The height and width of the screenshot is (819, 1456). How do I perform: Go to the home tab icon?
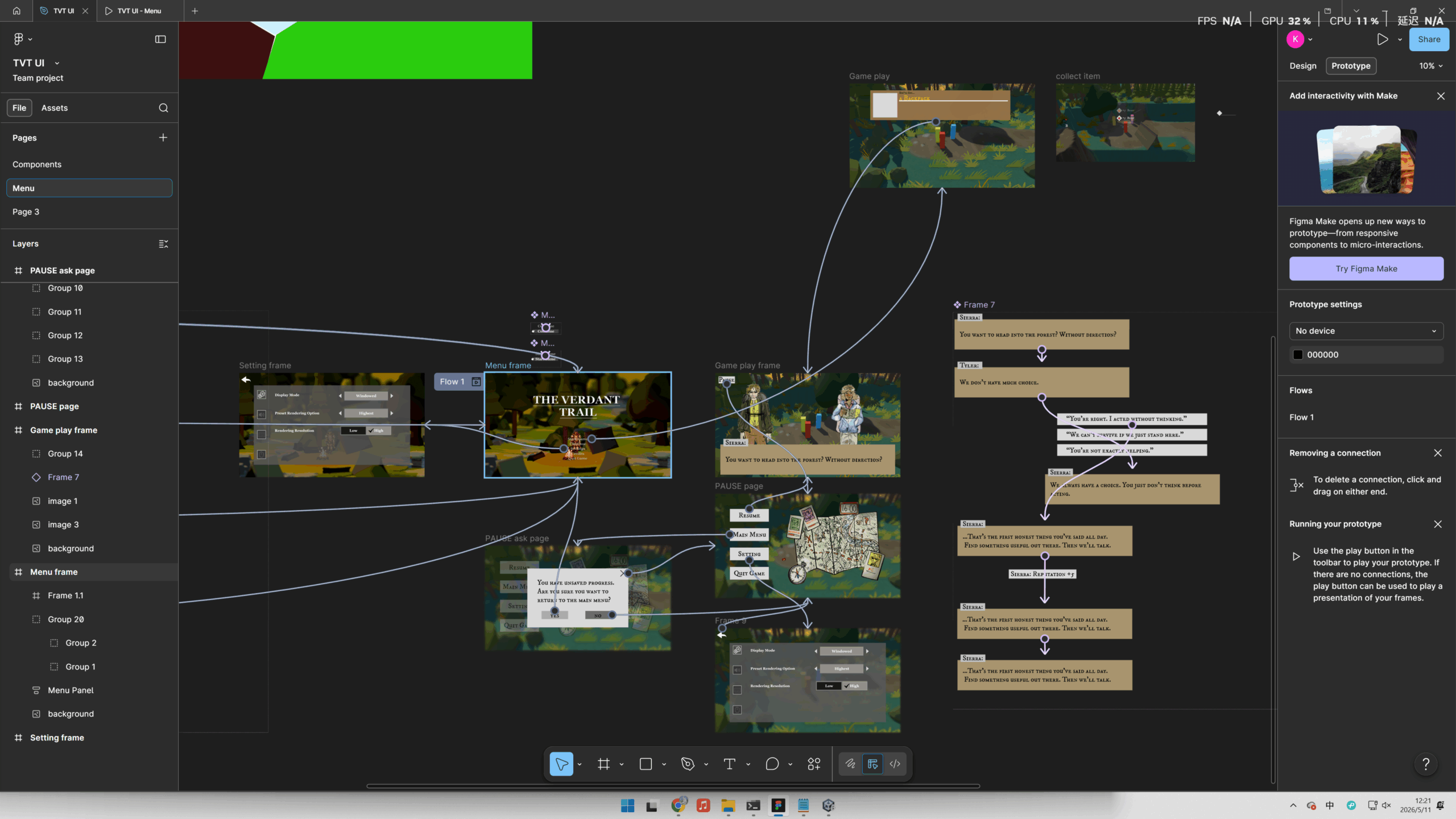pyautogui.click(x=16, y=11)
